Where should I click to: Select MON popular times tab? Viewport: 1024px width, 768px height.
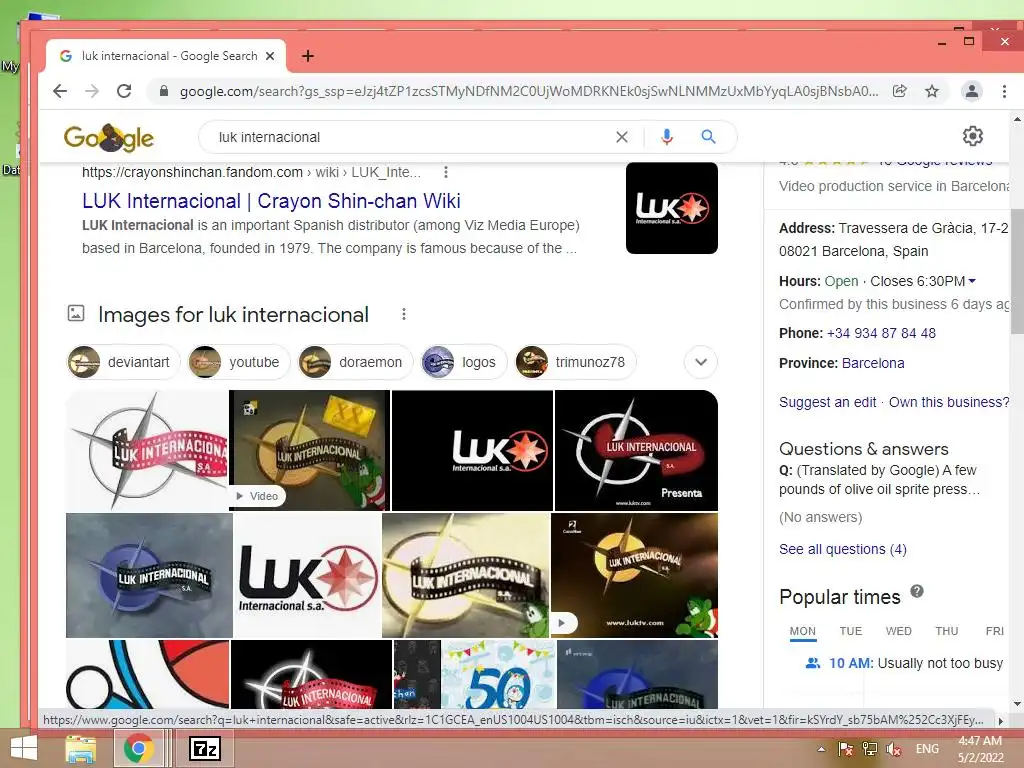[803, 631]
